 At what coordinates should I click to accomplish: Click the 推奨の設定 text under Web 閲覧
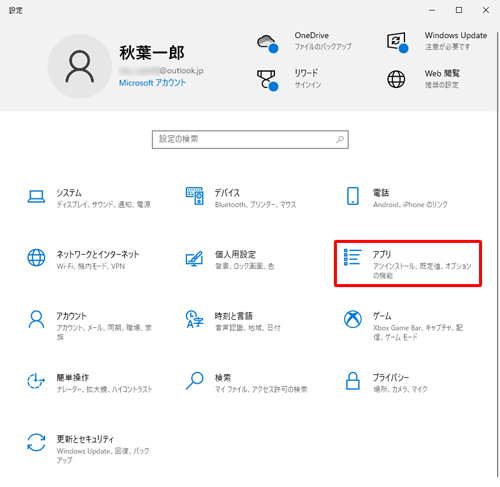point(442,85)
